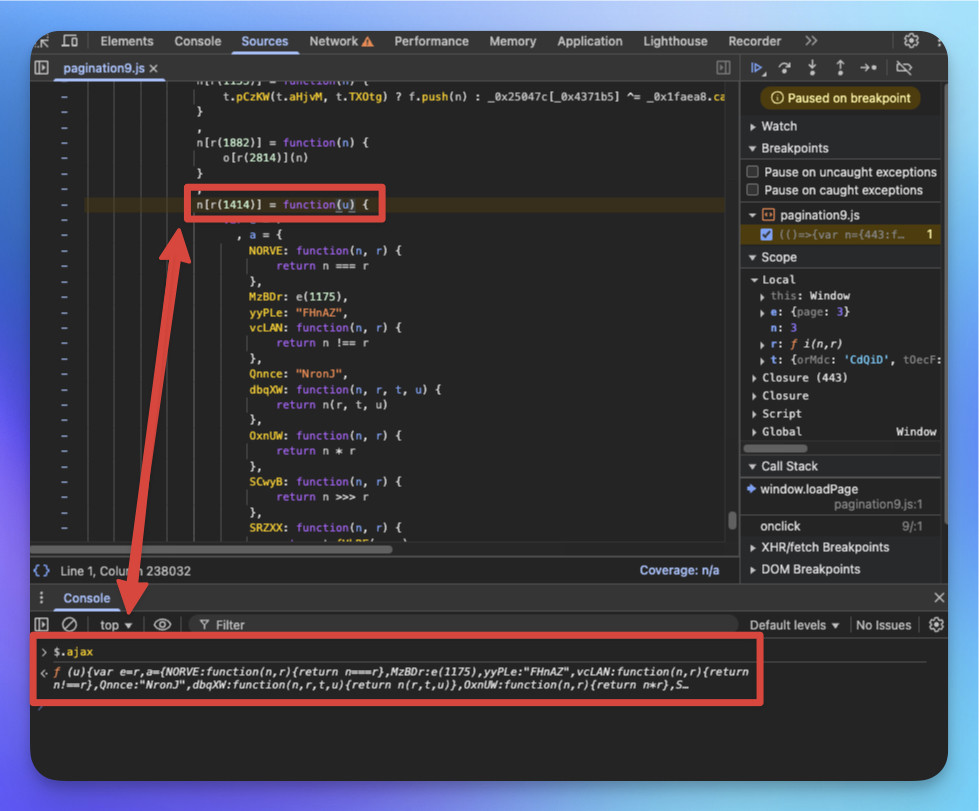Click the Coverage: n/a link

tap(679, 570)
